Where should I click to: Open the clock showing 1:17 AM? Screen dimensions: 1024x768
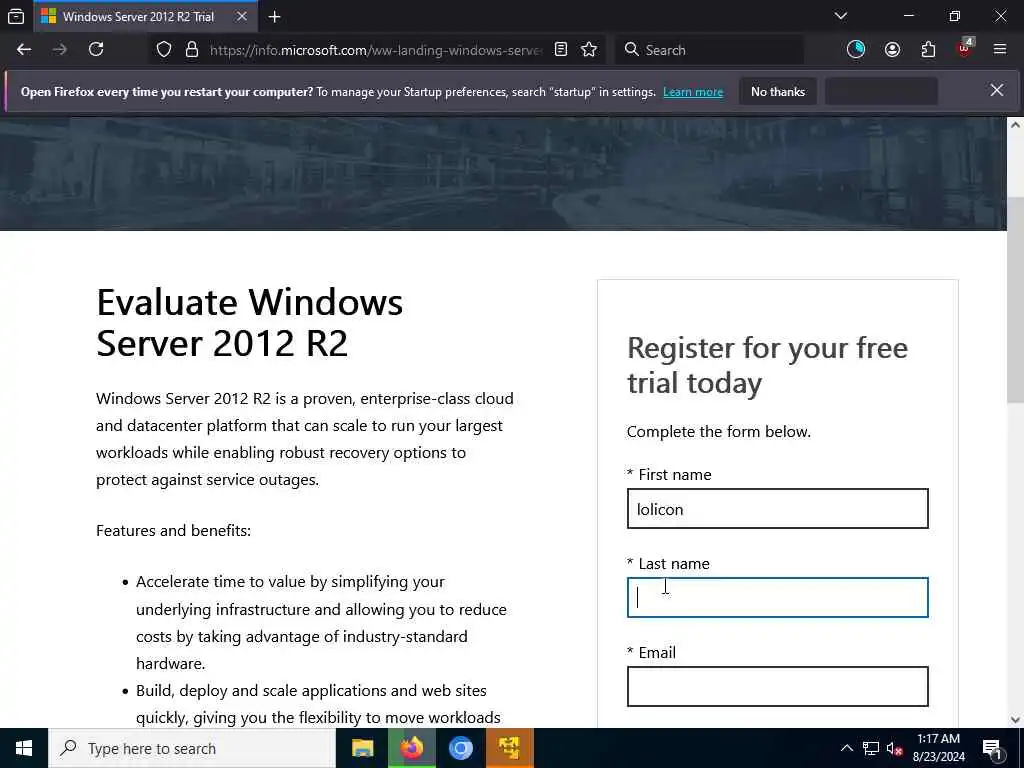[x=938, y=748]
